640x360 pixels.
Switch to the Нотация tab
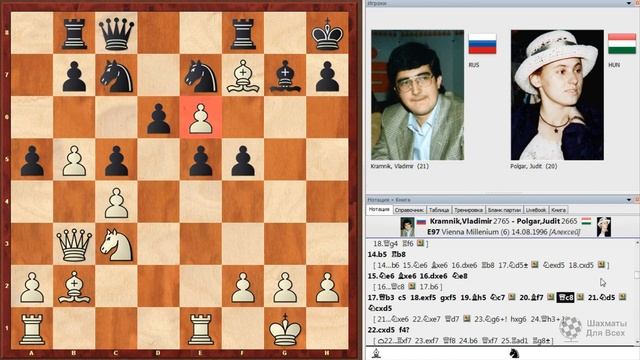coord(379,209)
